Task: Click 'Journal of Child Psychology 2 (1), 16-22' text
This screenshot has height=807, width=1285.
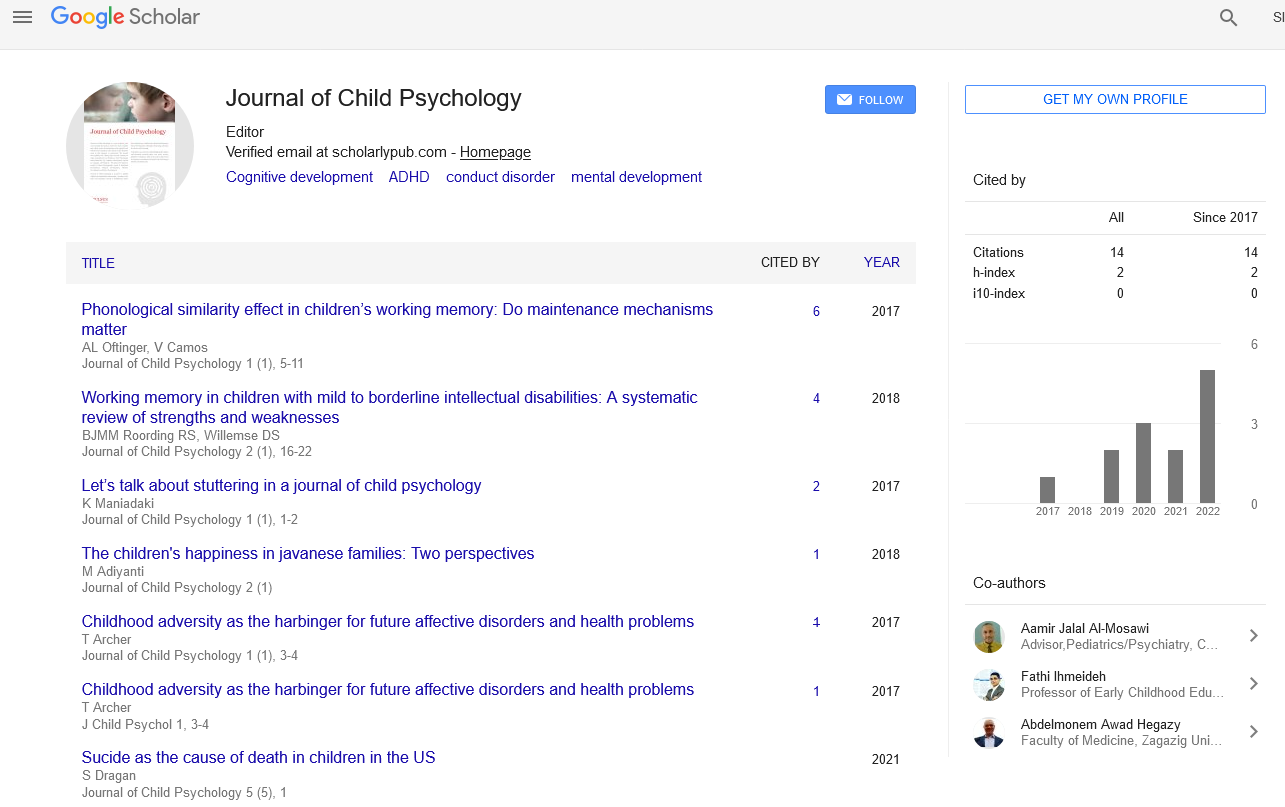Action: click(197, 451)
